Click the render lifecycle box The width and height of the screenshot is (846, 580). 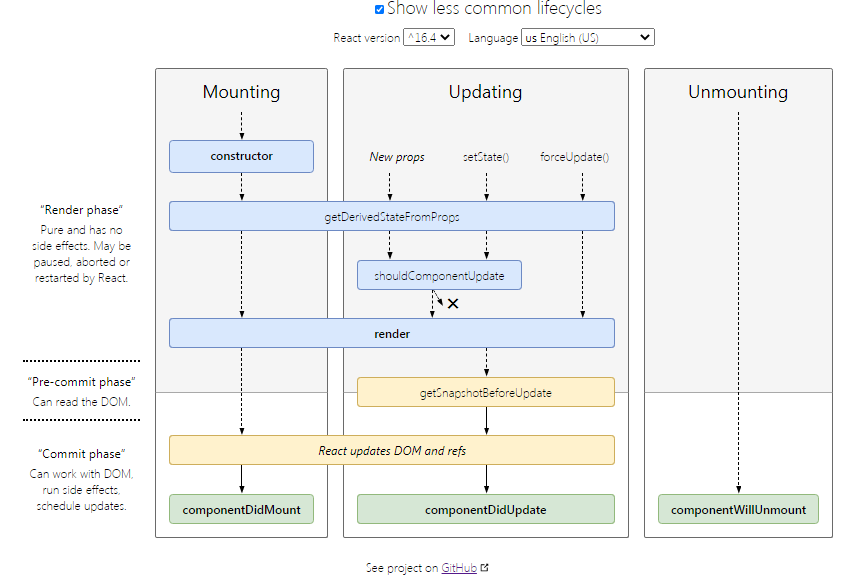point(391,333)
